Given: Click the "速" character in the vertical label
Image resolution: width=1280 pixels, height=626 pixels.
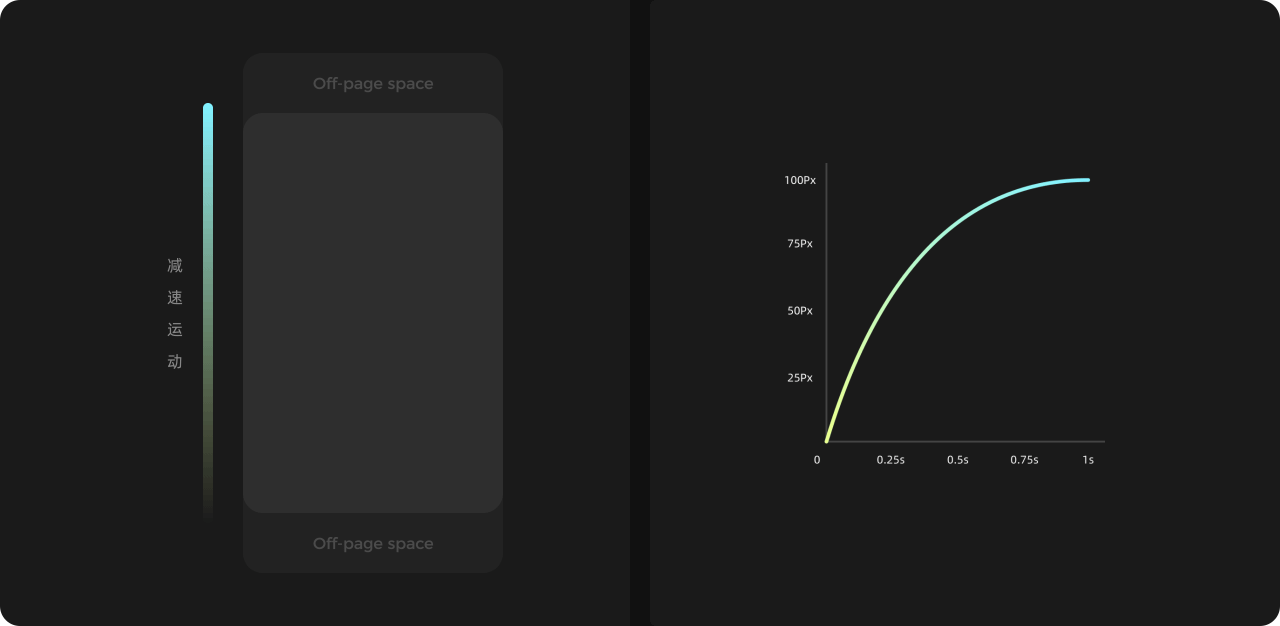Looking at the screenshot, I should pyautogui.click(x=175, y=298).
